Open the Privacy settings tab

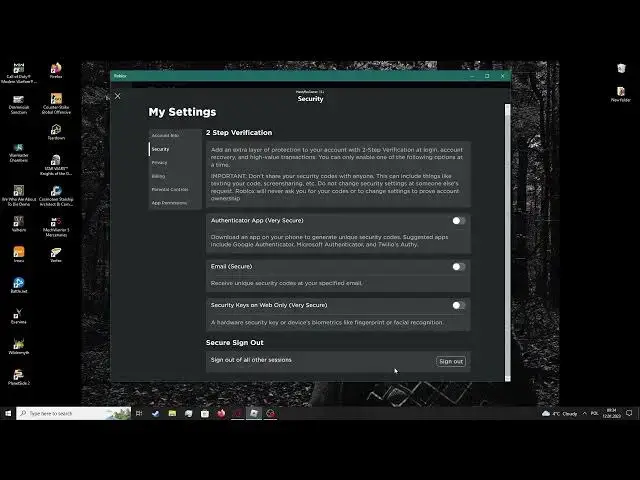175,162
